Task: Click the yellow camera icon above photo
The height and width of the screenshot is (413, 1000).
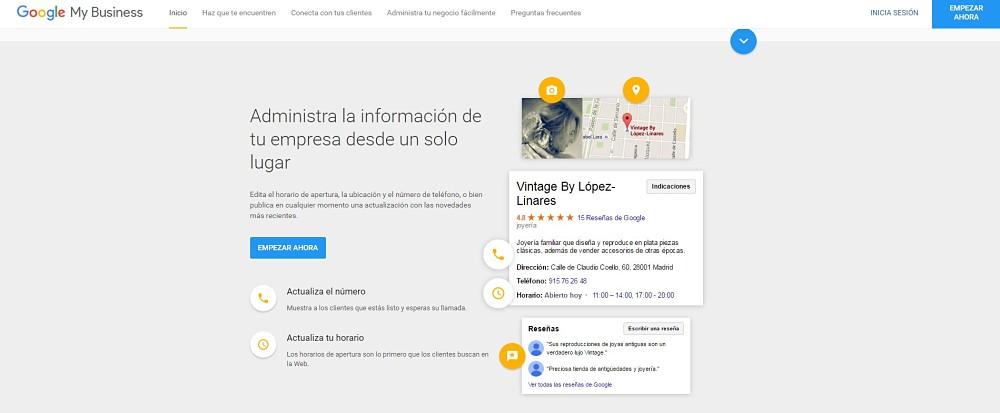Action: pos(552,91)
